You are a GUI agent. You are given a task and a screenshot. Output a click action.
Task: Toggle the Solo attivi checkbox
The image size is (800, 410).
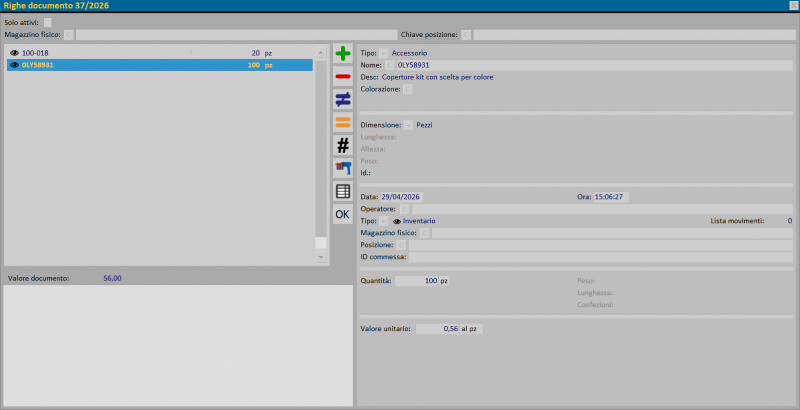48,22
